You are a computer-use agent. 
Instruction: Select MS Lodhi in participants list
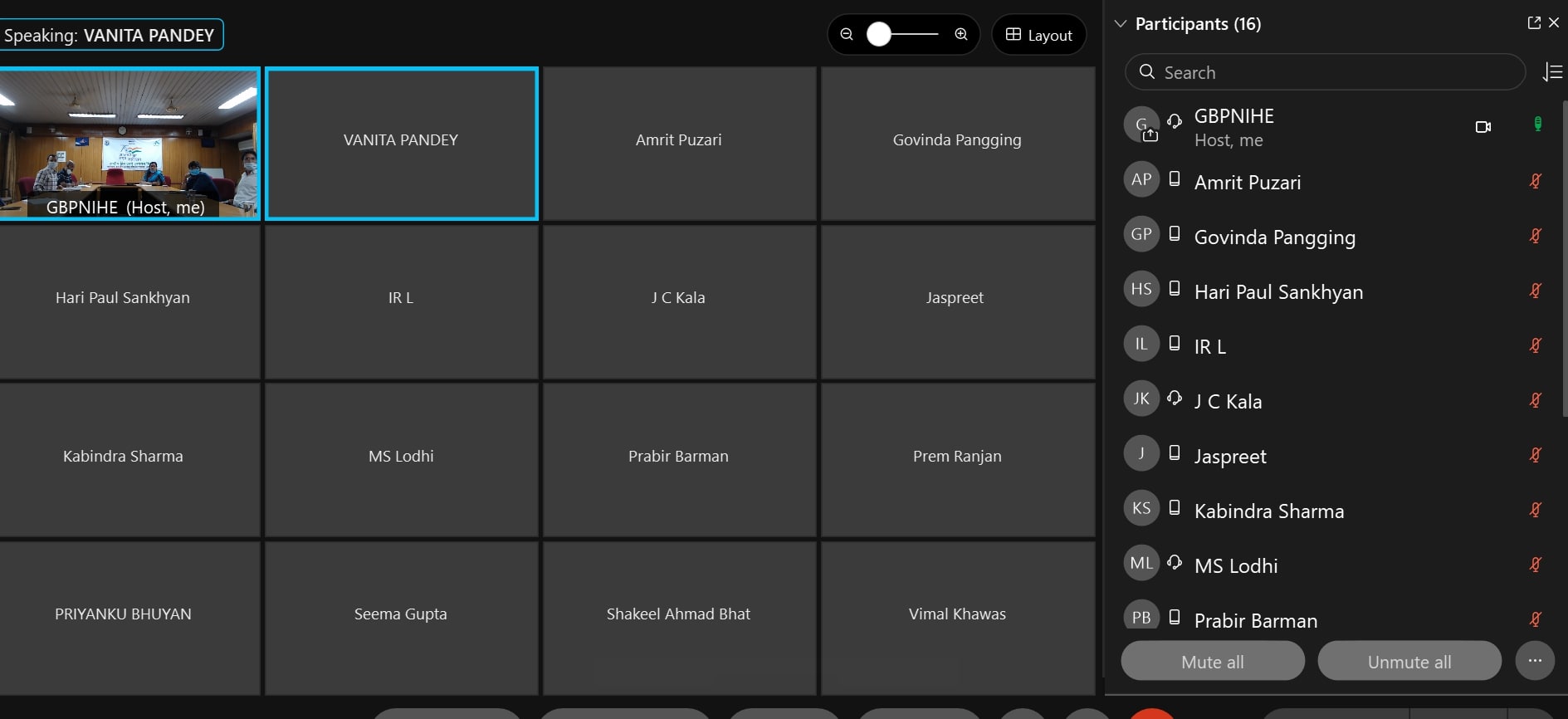[x=1236, y=566]
